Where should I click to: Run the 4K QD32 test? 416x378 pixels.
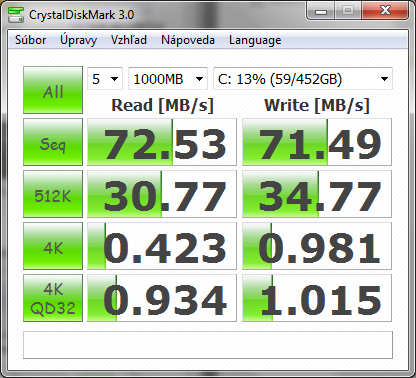click(x=53, y=298)
